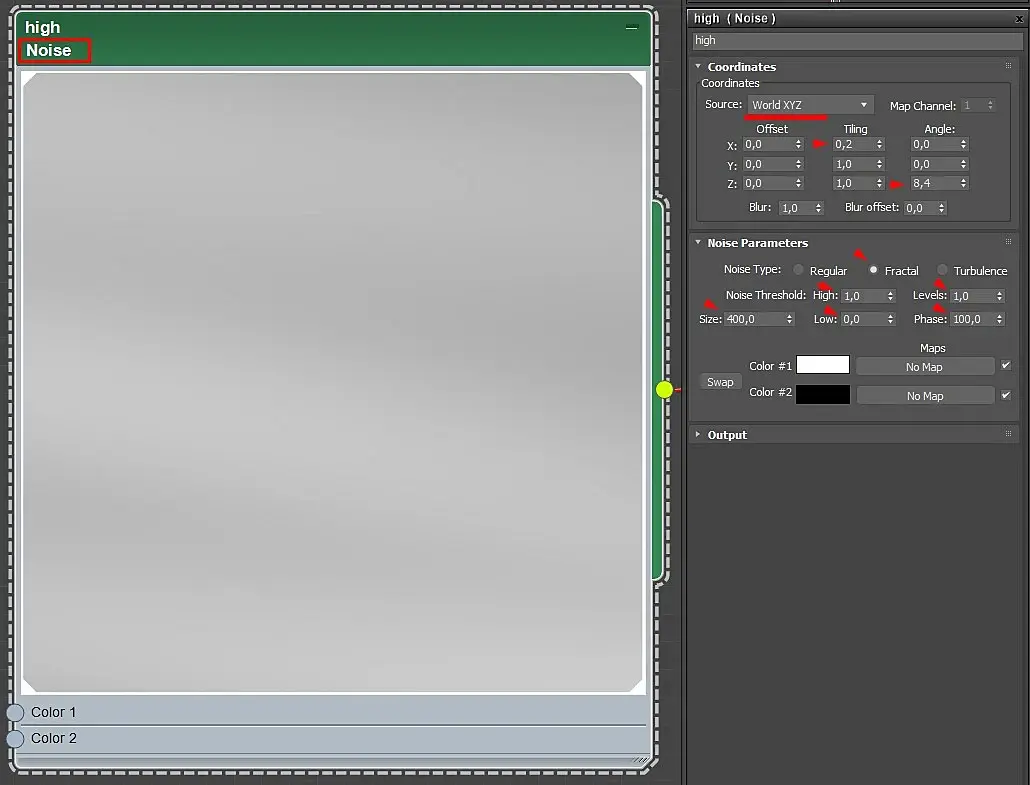The image size is (1030, 785).
Task: Open the white Color #1 swatch
Action: pyautogui.click(x=822, y=365)
